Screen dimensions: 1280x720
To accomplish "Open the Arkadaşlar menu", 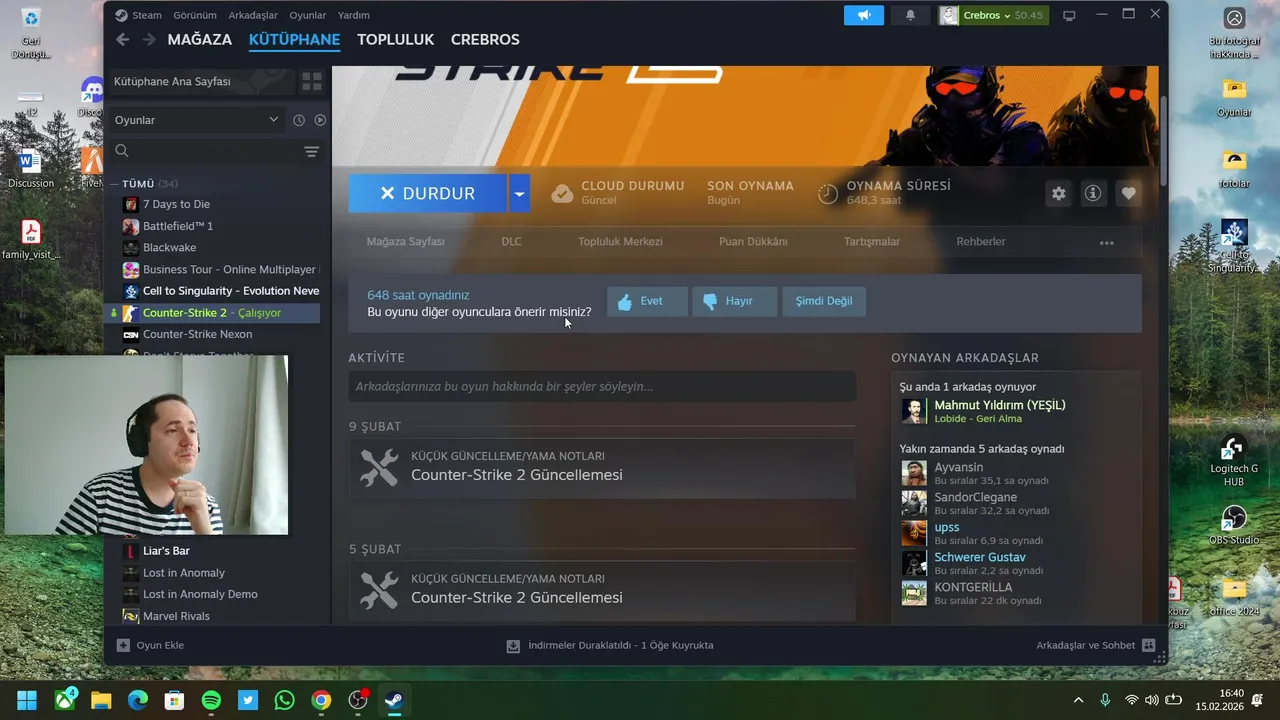I will click(253, 15).
